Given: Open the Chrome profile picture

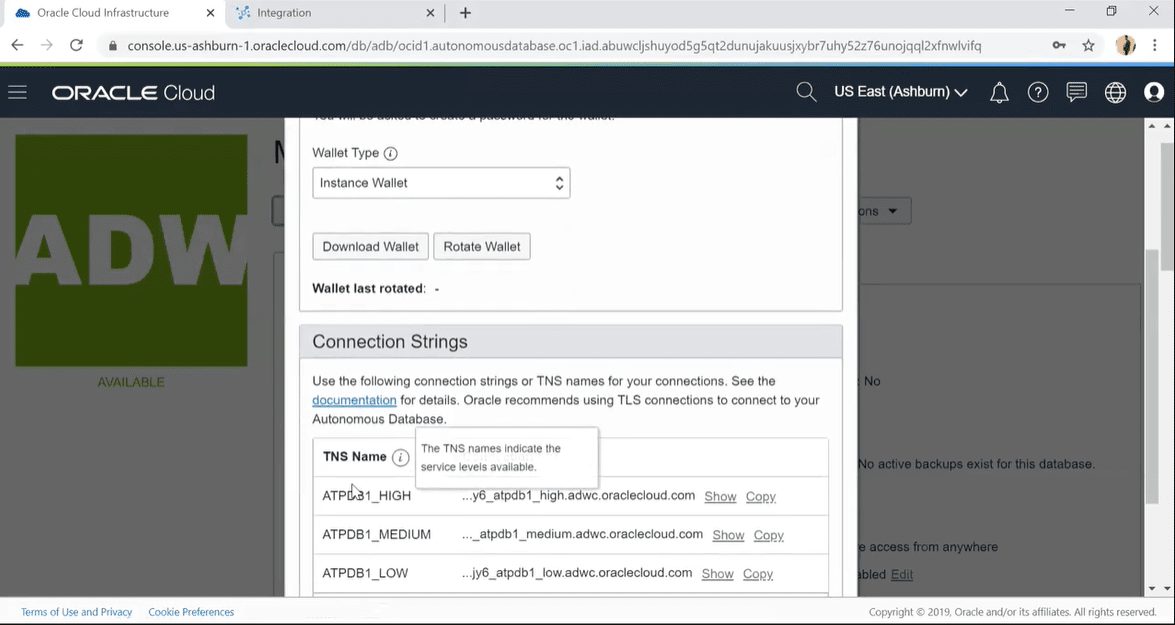Looking at the screenshot, I should (x=1126, y=46).
